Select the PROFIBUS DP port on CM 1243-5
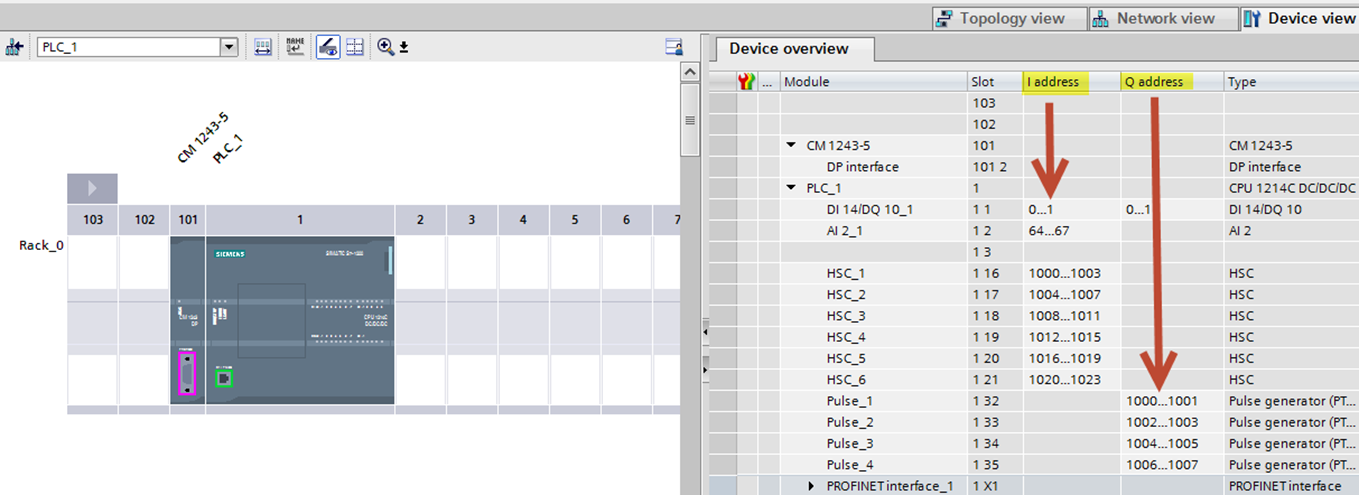This screenshot has width=1359, height=495. [x=186, y=371]
